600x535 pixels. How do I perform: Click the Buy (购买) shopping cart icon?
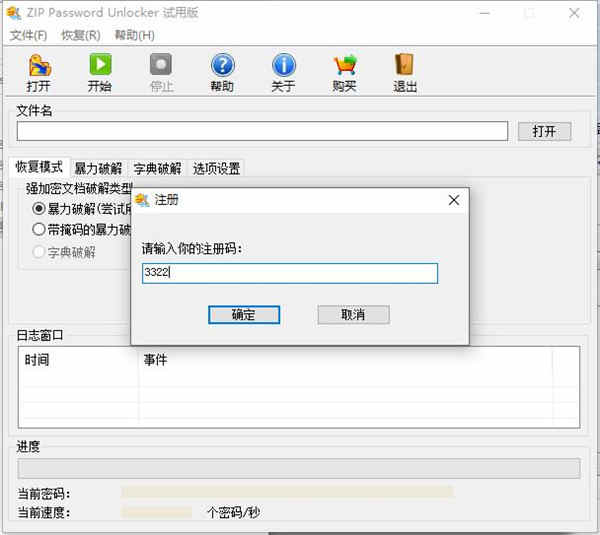pos(344,73)
